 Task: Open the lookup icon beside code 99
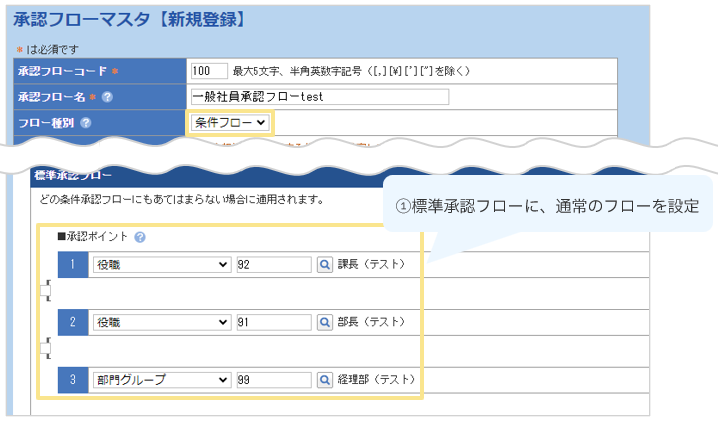click(324, 380)
